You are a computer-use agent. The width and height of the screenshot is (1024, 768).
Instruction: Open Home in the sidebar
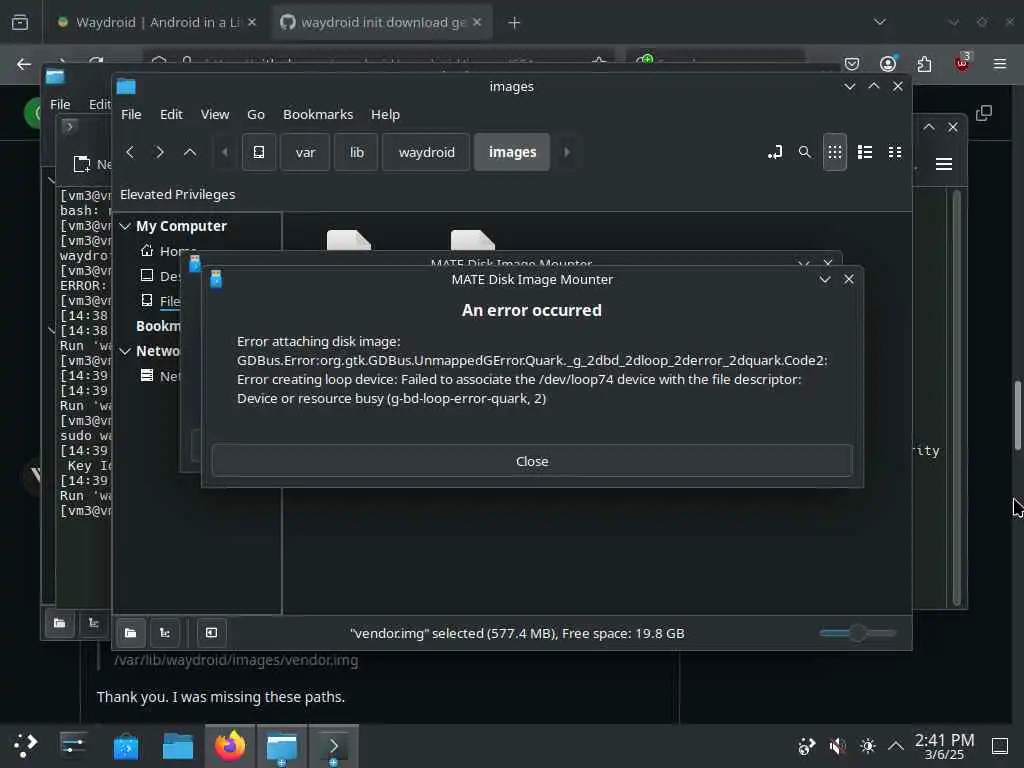[170, 251]
